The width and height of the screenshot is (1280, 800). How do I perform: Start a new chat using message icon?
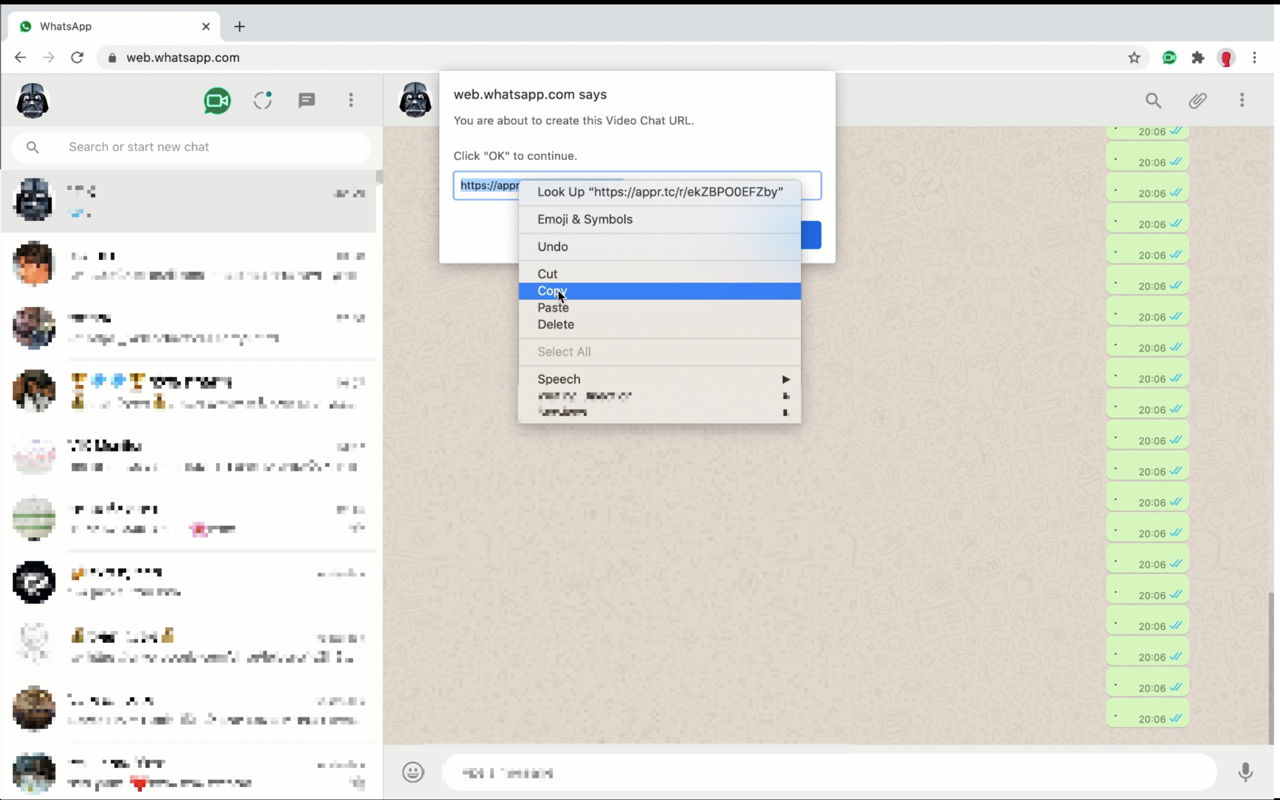[307, 100]
